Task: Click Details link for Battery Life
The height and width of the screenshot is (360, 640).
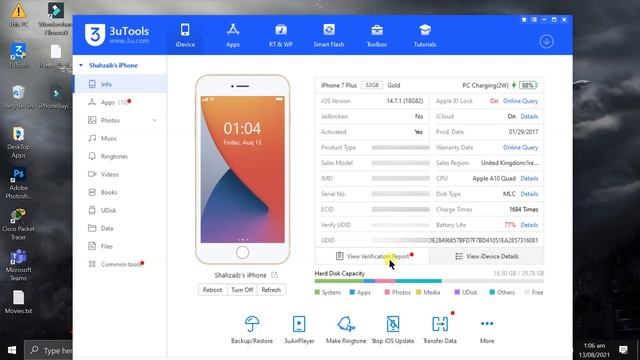Action: [x=529, y=225]
